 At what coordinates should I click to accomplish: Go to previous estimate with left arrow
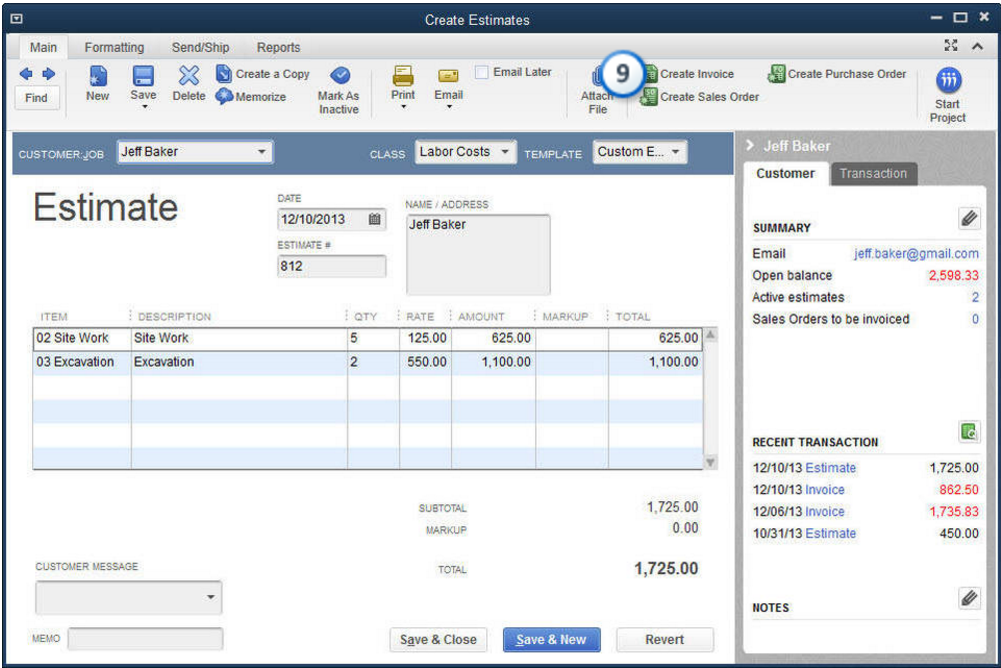tap(26, 73)
